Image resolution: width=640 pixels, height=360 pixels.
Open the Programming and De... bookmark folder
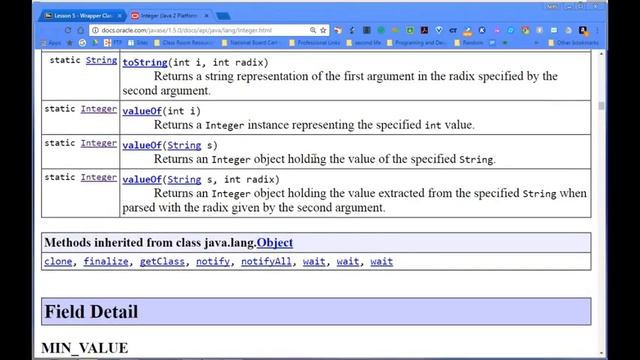click(x=417, y=42)
